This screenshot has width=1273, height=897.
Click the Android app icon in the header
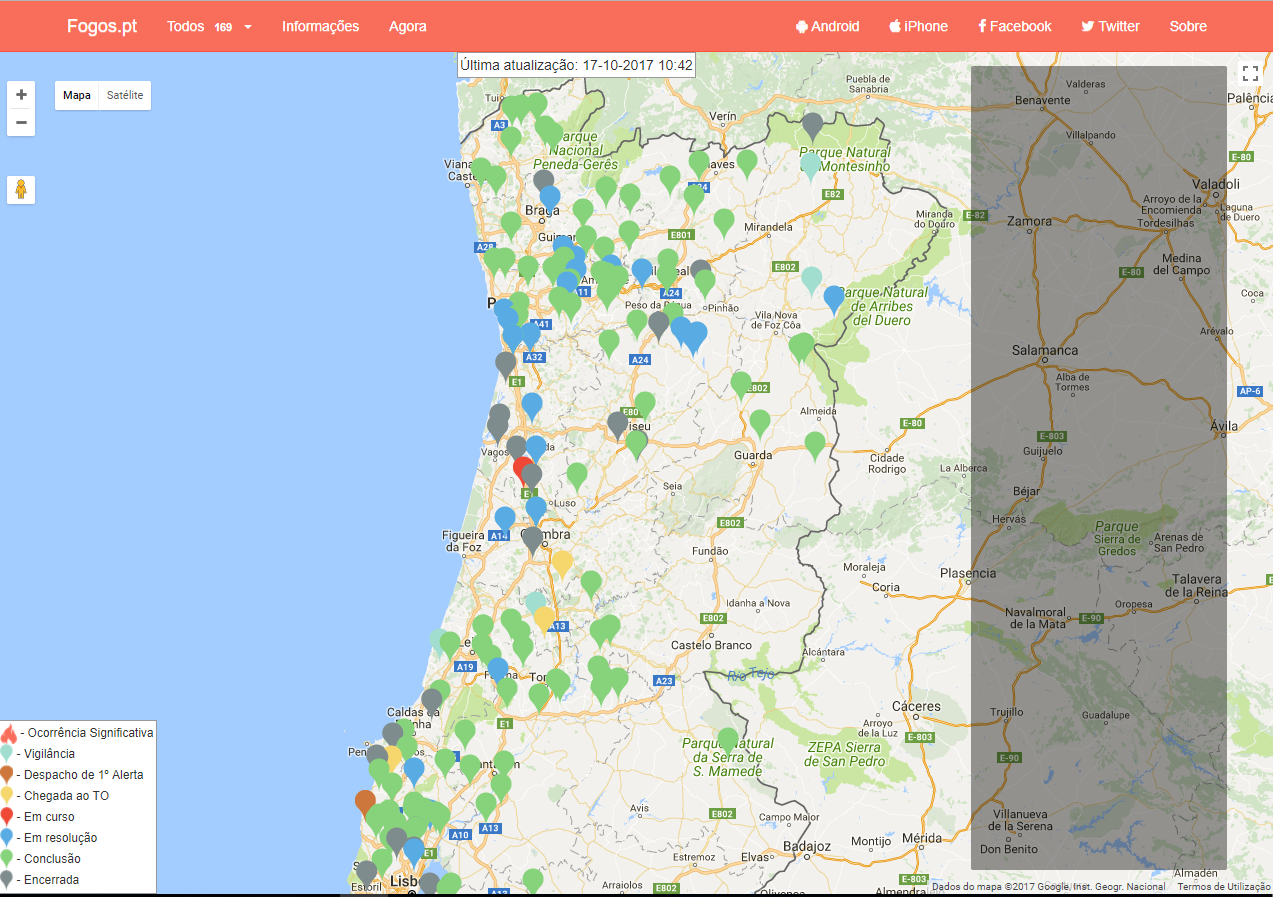click(800, 27)
